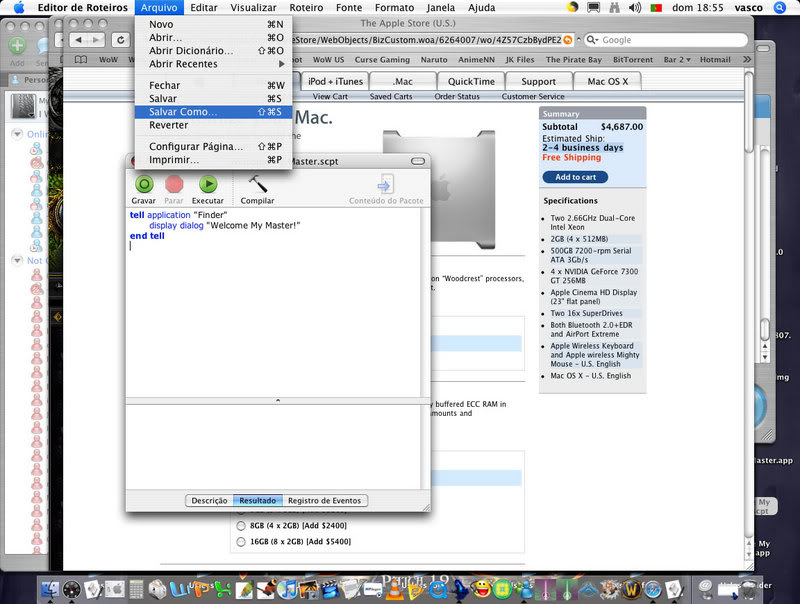This screenshot has height=604, width=800.
Task: Launch VLC cone icon in the Dock
Action: (393, 589)
